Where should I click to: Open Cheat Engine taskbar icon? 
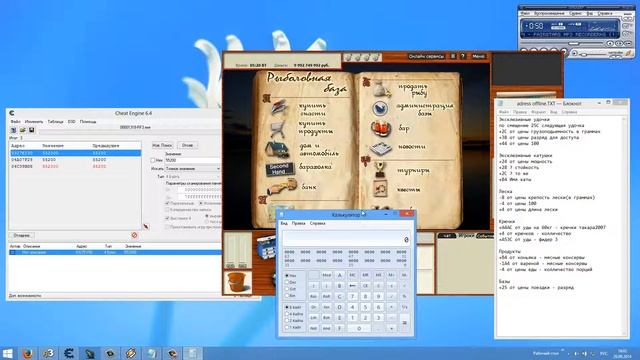[69, 353]
